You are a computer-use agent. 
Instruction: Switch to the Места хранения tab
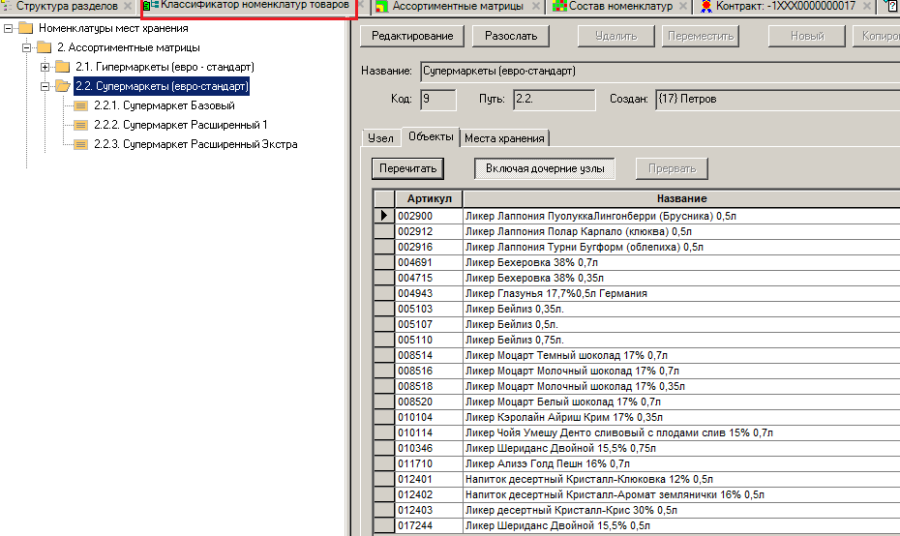click(x=505, y=138)
